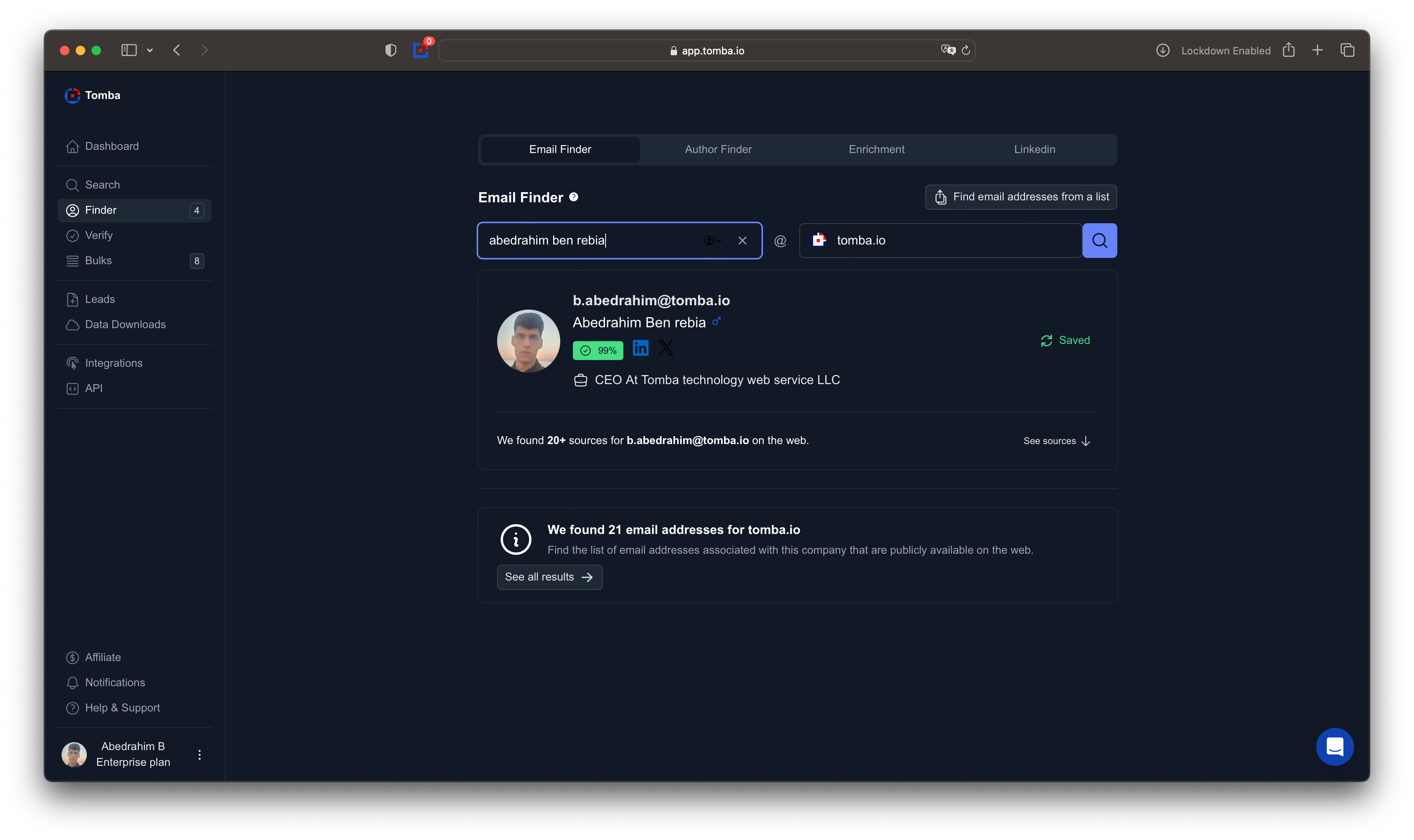Click the result profile photo
1414x840 pixels.
(528, 341)
